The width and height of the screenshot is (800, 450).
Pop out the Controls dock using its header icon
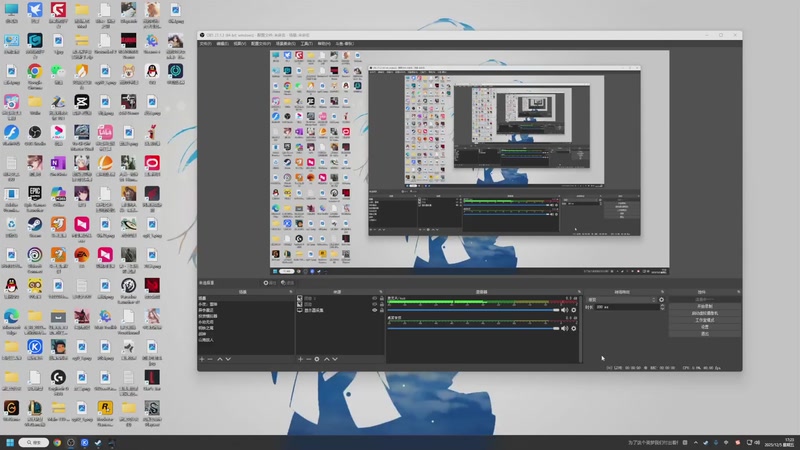tap(738, 292)
